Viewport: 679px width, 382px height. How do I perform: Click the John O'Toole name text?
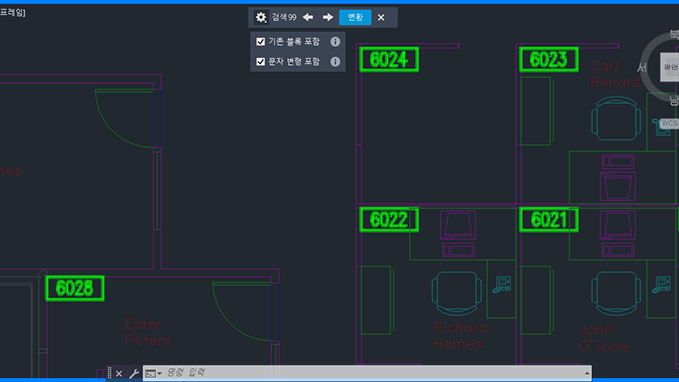pos(605,338)
